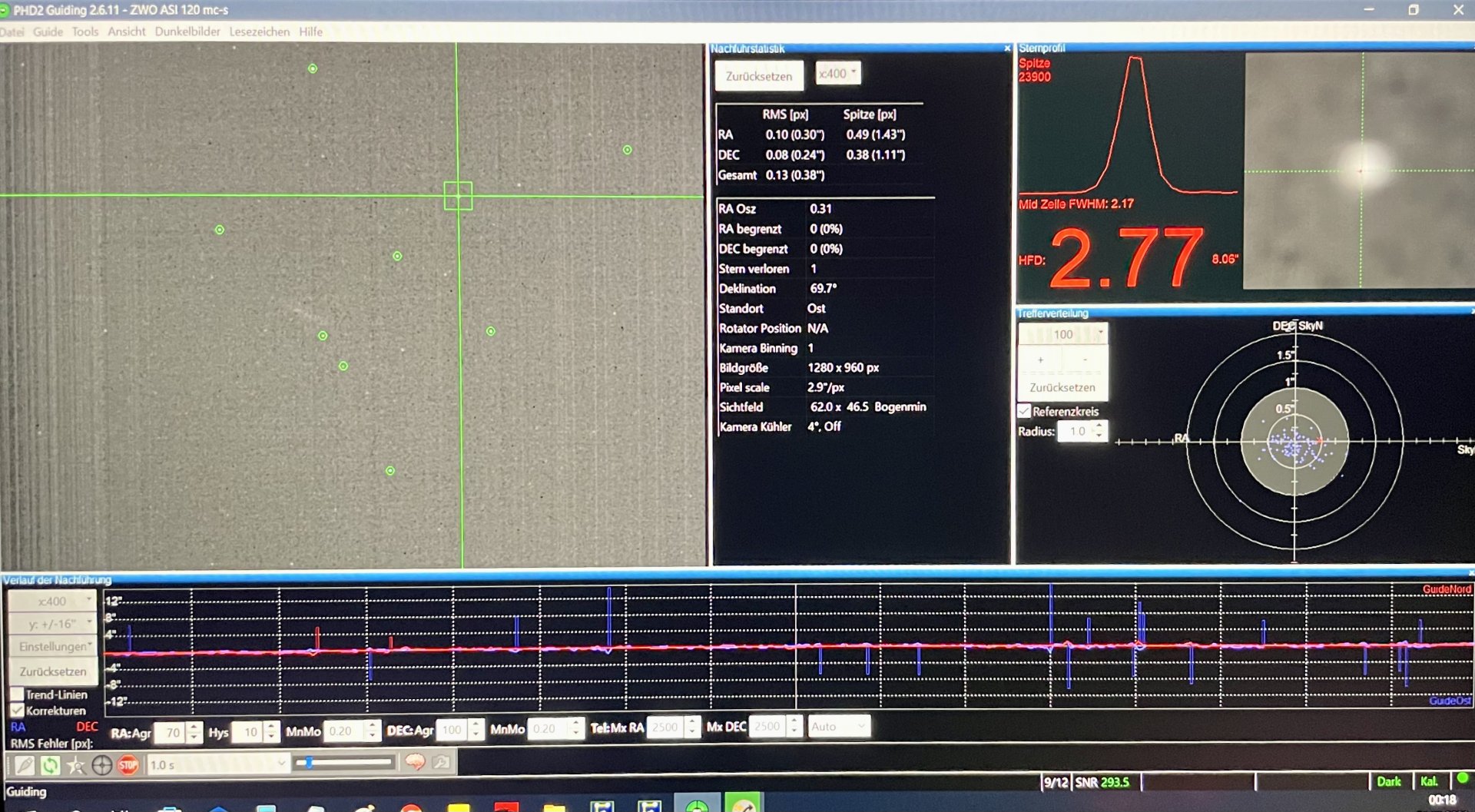Click the Kal. status bar indicator
Viewport: 1475px width, 812px height.
(x=1429, y=781)
